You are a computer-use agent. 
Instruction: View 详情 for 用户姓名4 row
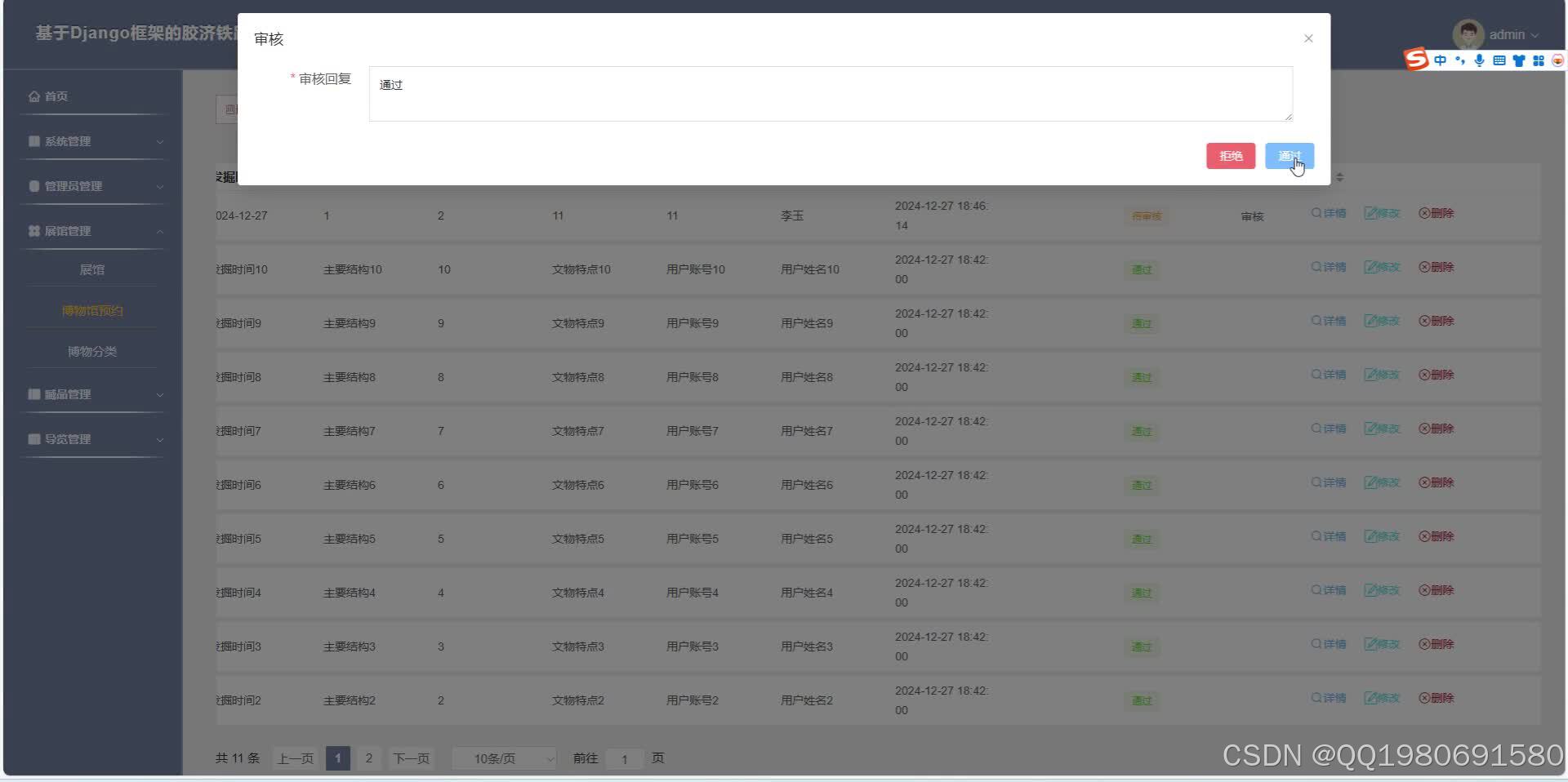point(1328,590)
